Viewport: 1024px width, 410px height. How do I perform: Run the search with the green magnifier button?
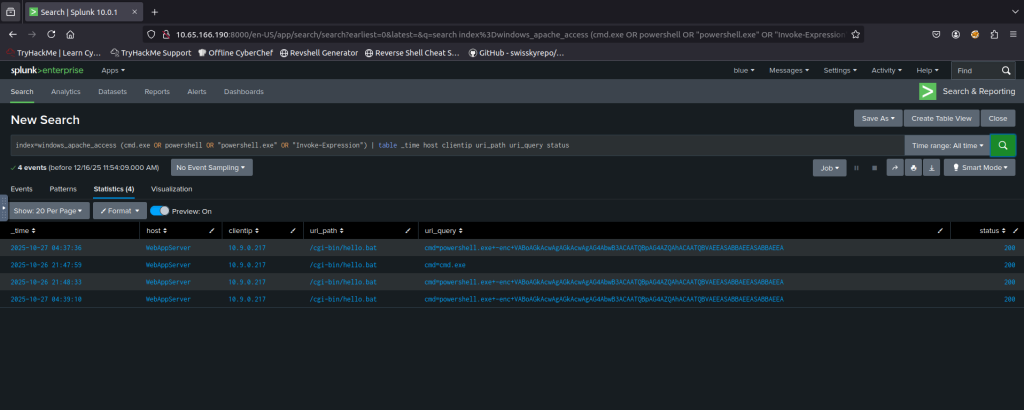1002,145
